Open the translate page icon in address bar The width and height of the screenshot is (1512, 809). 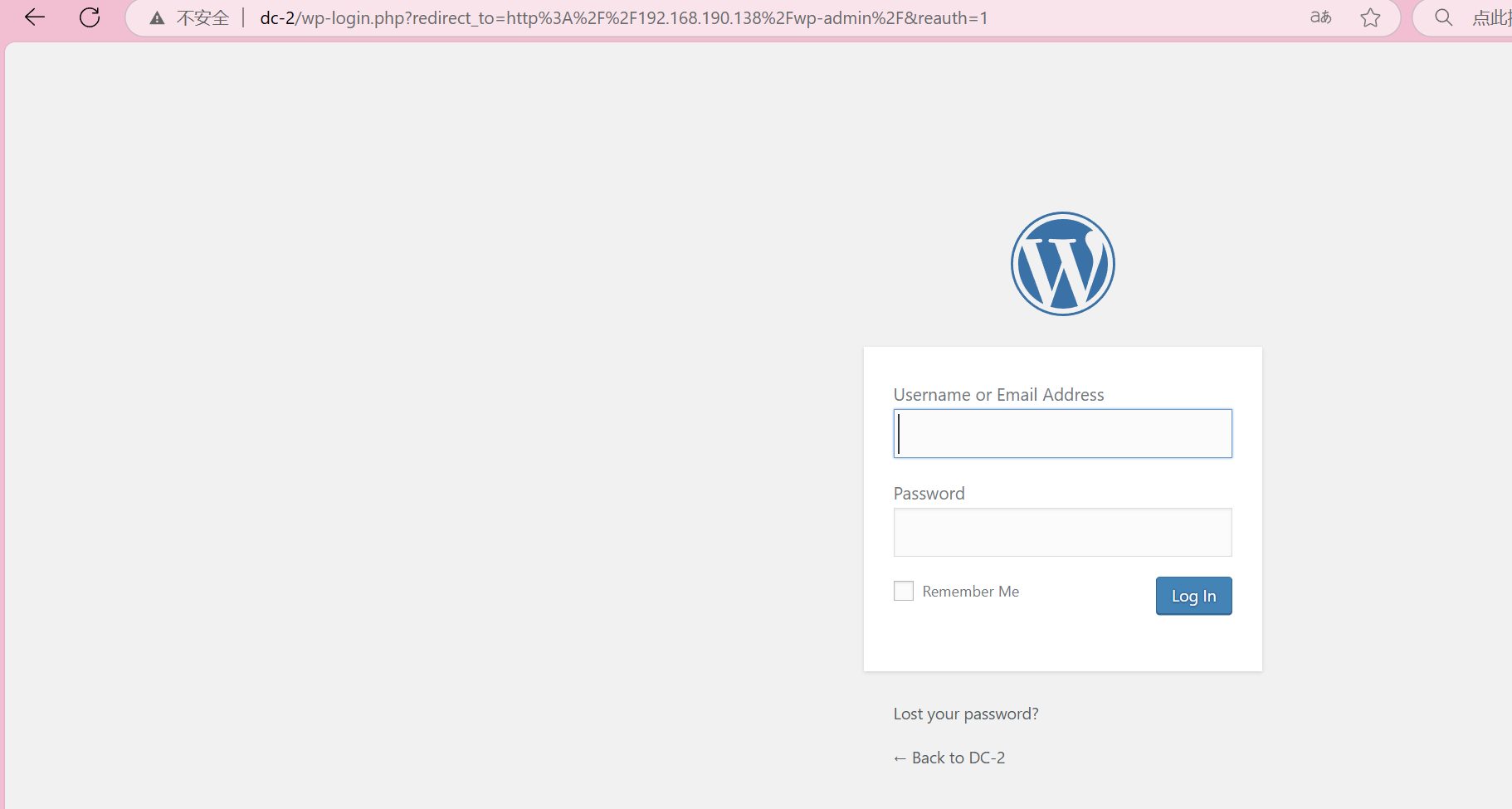click(x=1320, y=17)
